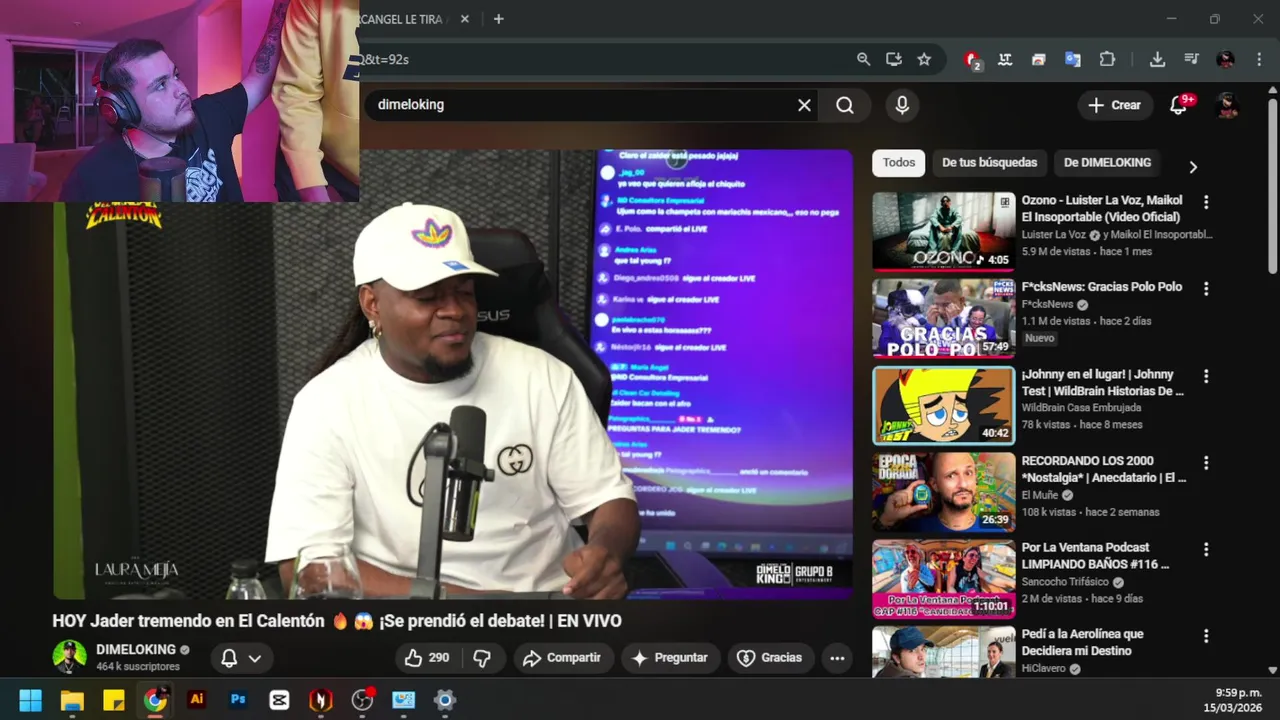Image resolution: width=1280 pixels, height=720 pixels.
Task: Open options for the F*cksNews video
Action: click(x=1206, y=289)
